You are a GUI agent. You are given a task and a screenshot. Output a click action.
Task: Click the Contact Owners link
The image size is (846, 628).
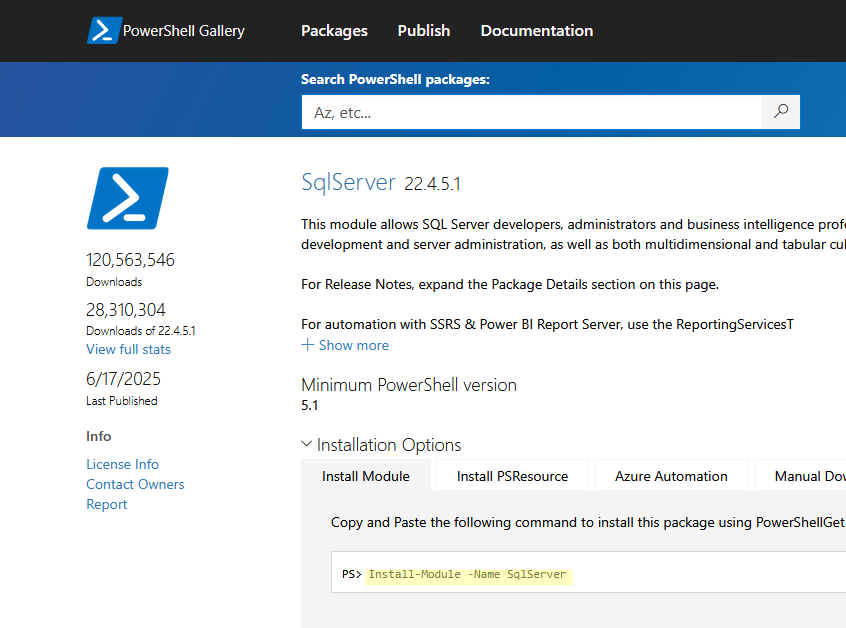(135, 484)
